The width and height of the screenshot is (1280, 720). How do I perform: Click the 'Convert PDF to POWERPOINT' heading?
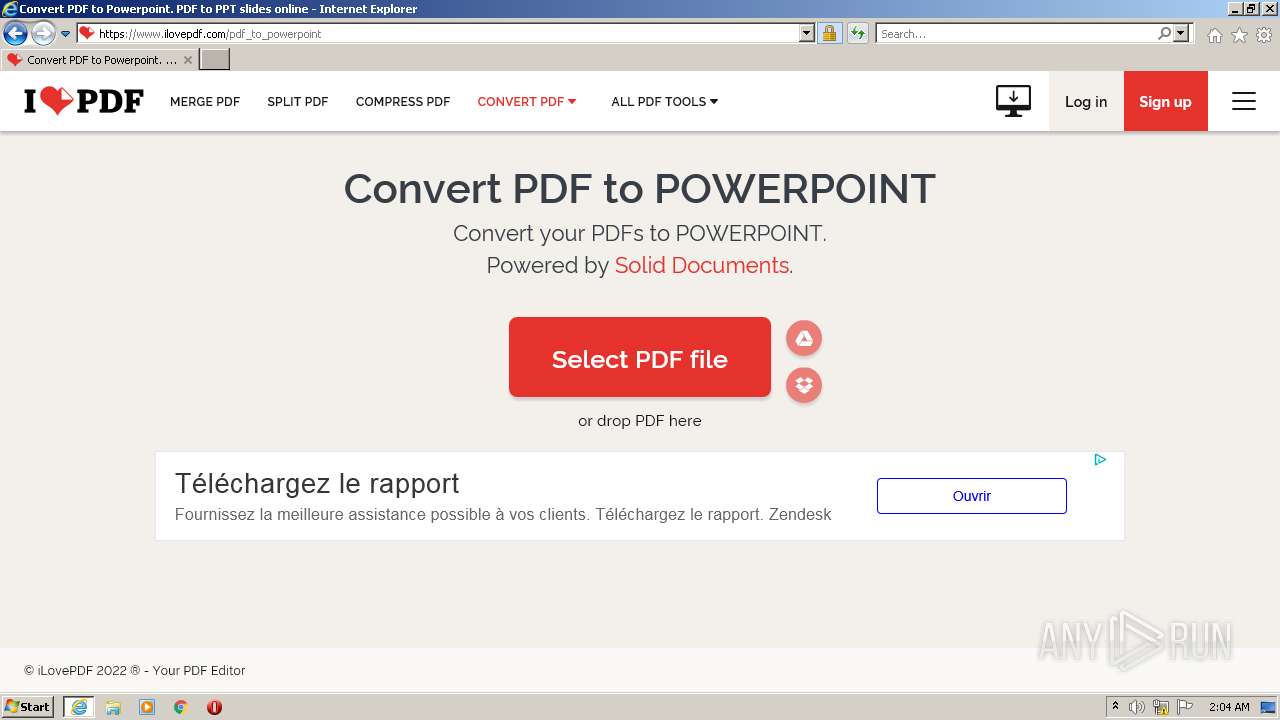click(640, 189)
